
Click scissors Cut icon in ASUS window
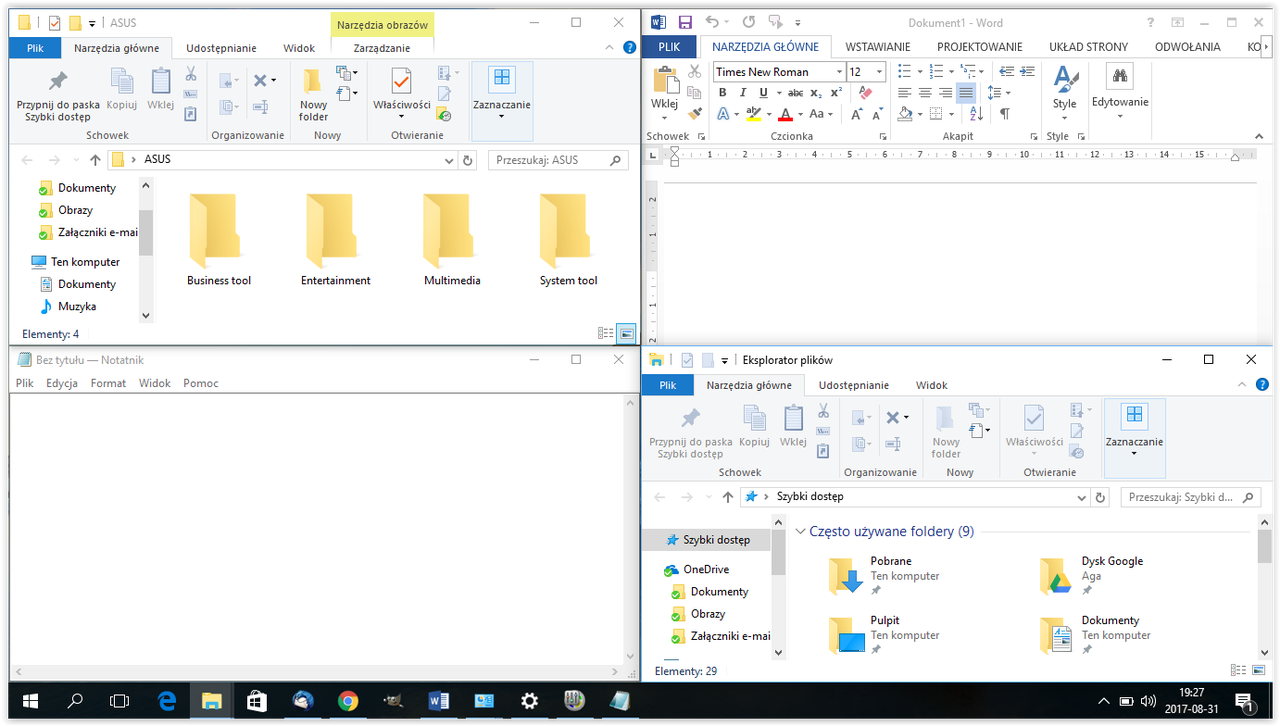tap(190, 74)
